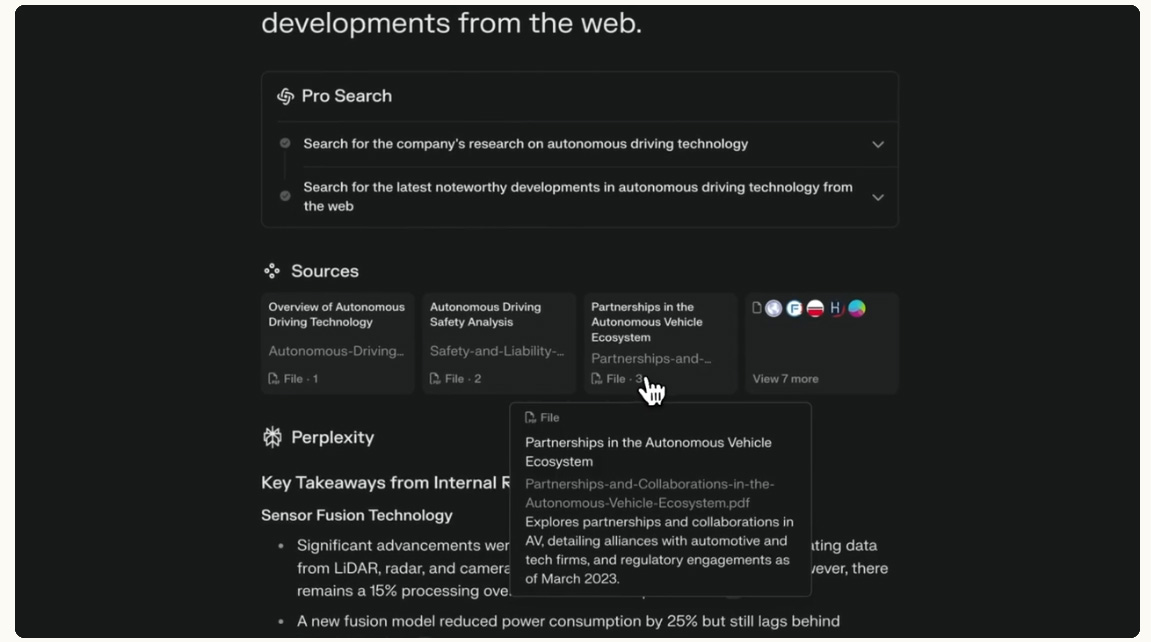Click the PDF file icon on source 2
This screenshot has width=1151, height=642.
pos(435,379)
